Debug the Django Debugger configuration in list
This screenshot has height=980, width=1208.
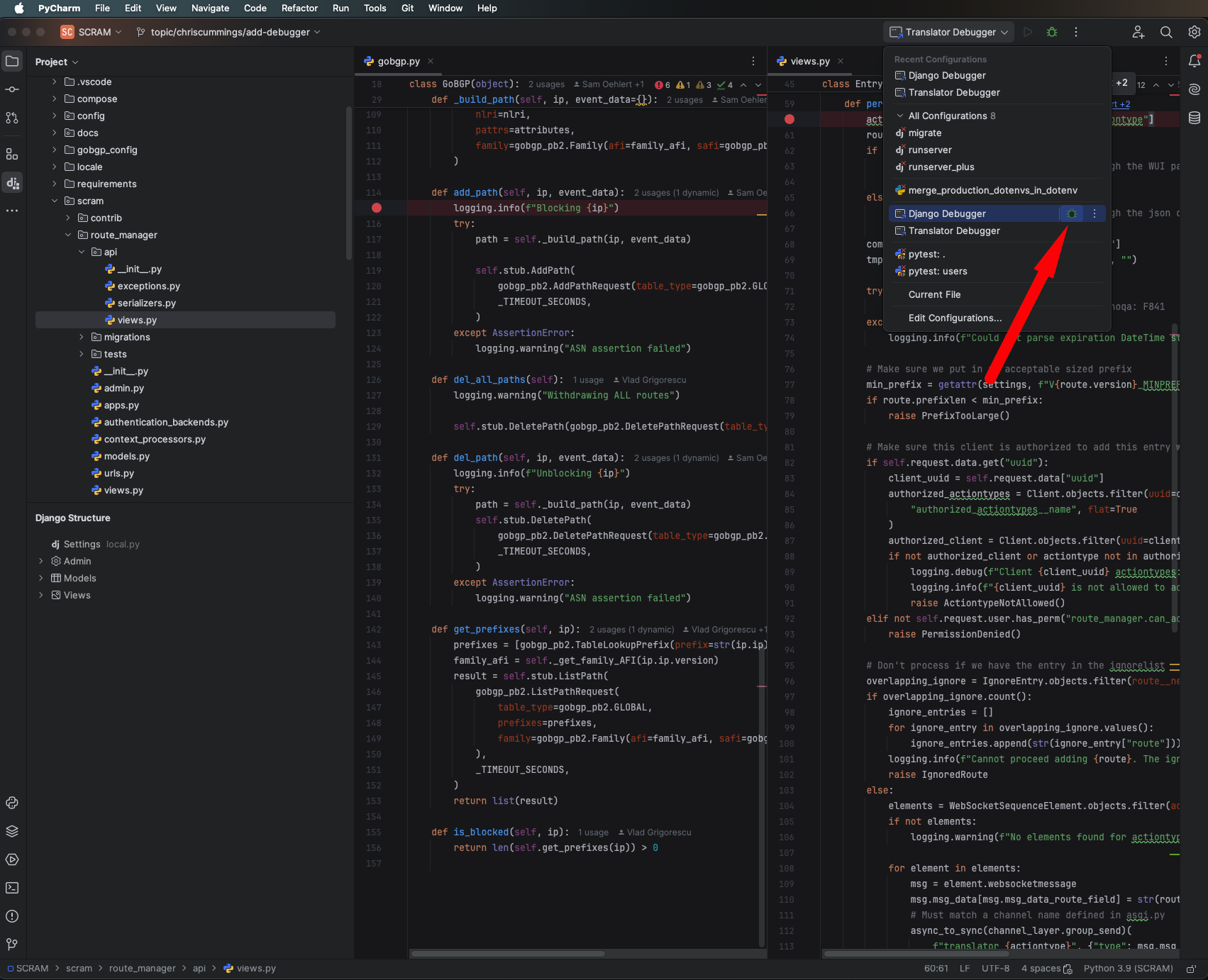(1072, 213)
